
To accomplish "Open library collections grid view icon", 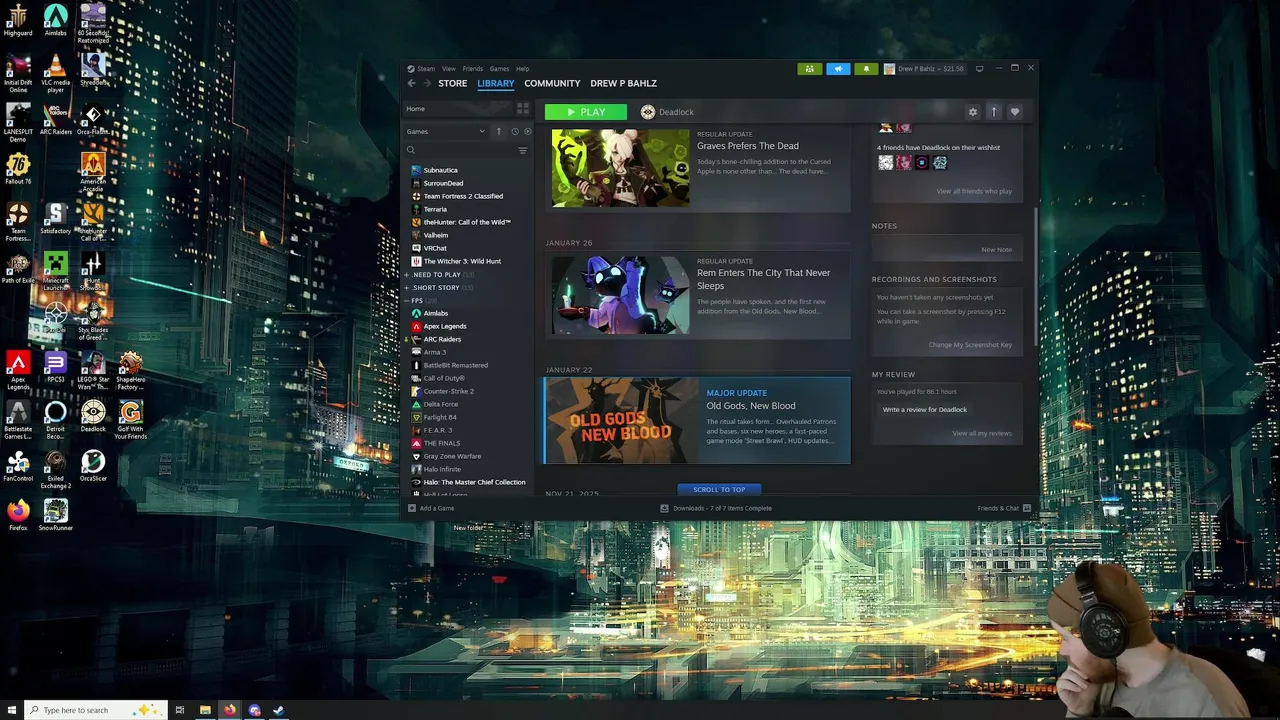I will (x=522, y=108).
